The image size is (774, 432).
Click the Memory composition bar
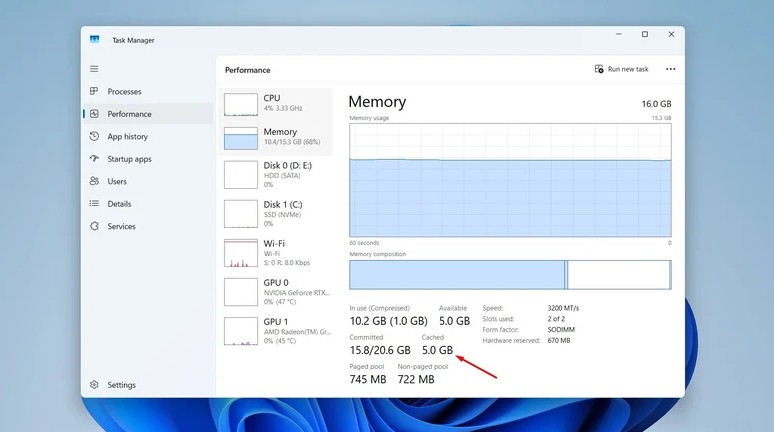point(510,274)
